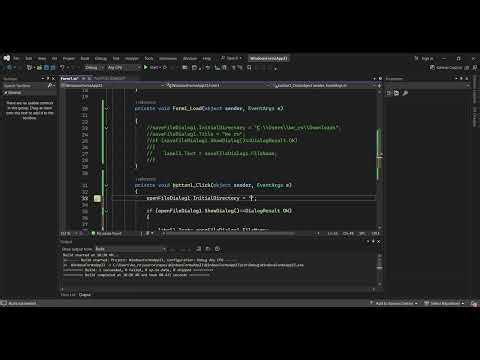Screen dimensions: 480x360
Task: Click the feedback icon at top right
Action: point(475,68)
